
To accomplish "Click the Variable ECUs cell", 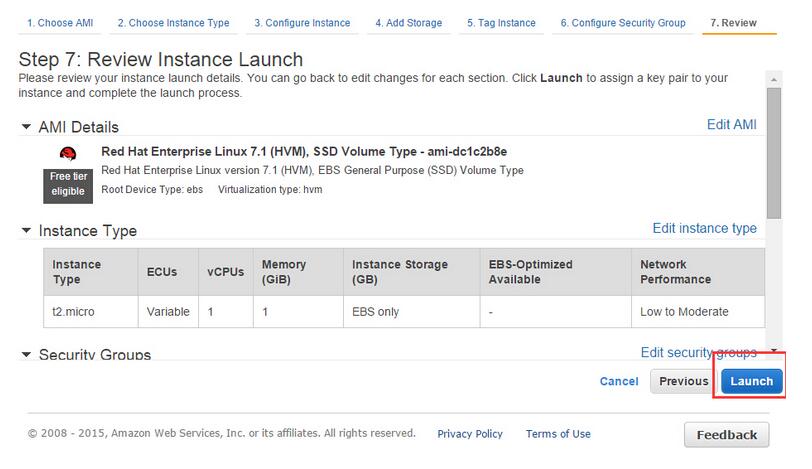I will pos(168,312).
